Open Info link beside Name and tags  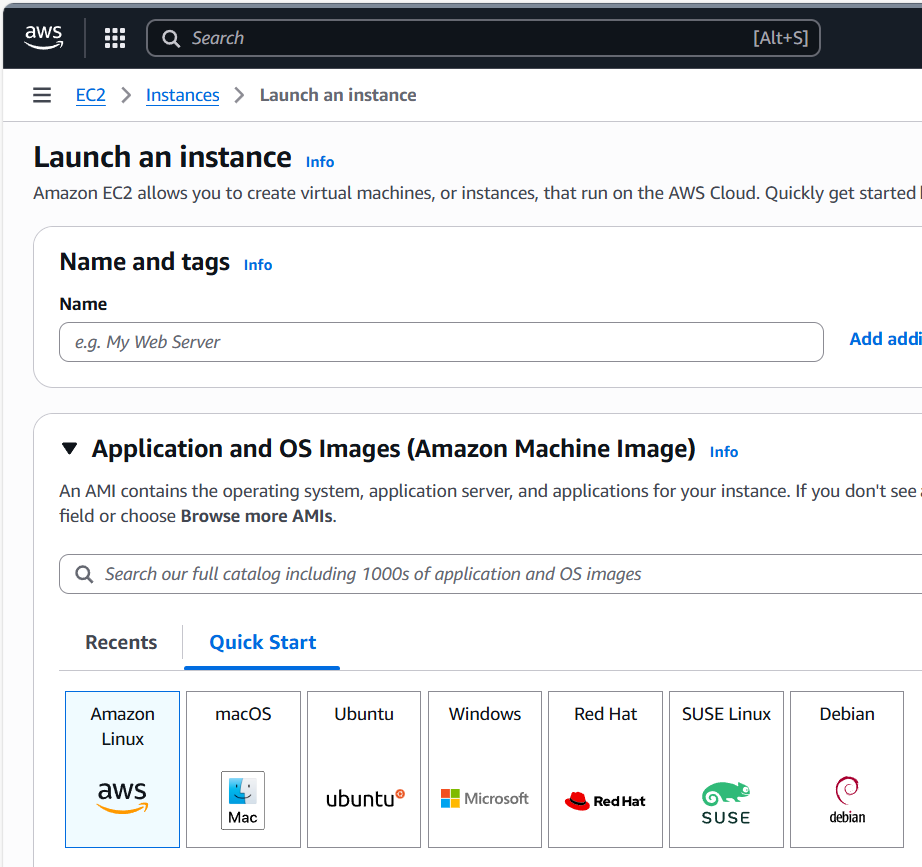(258, 265)
